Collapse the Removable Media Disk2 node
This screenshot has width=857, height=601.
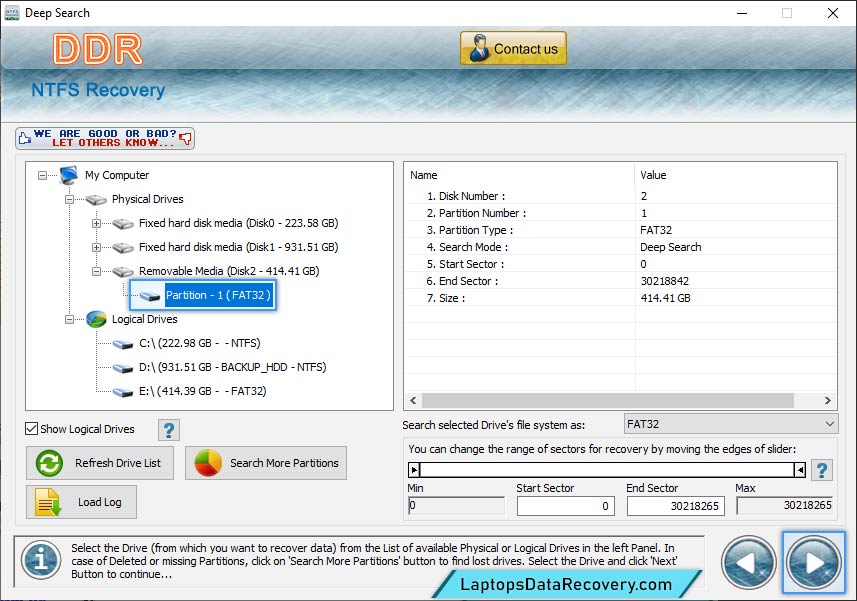click(96, 272)
